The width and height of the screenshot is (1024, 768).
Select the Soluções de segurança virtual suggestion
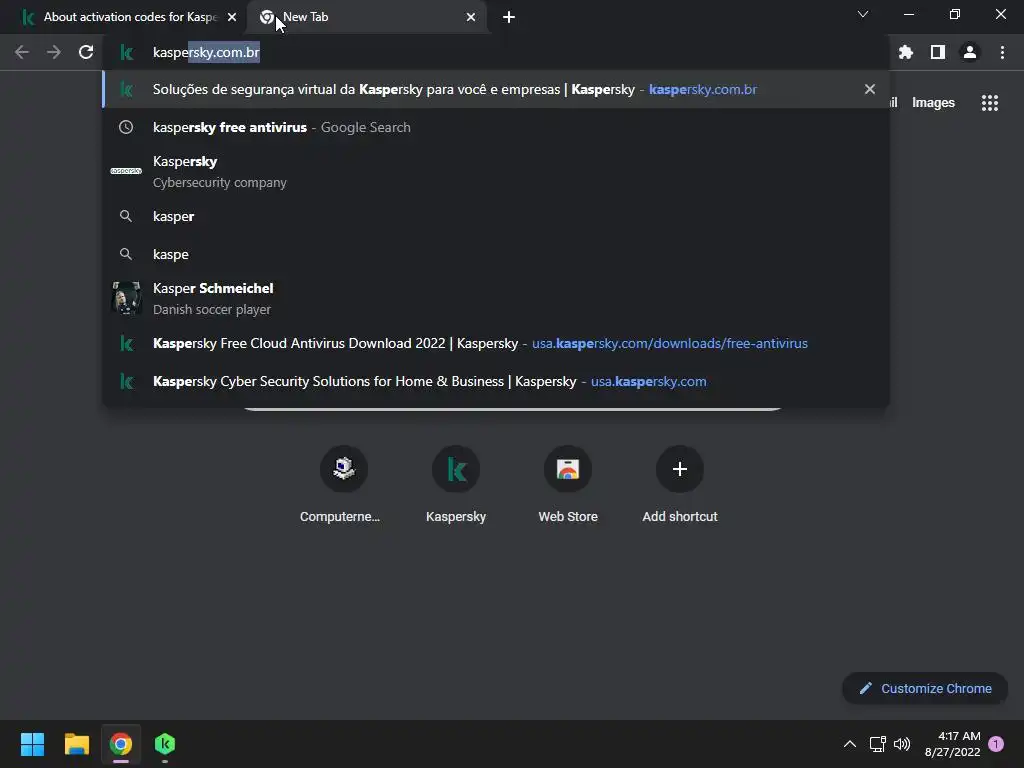click(x=495, y=89)
